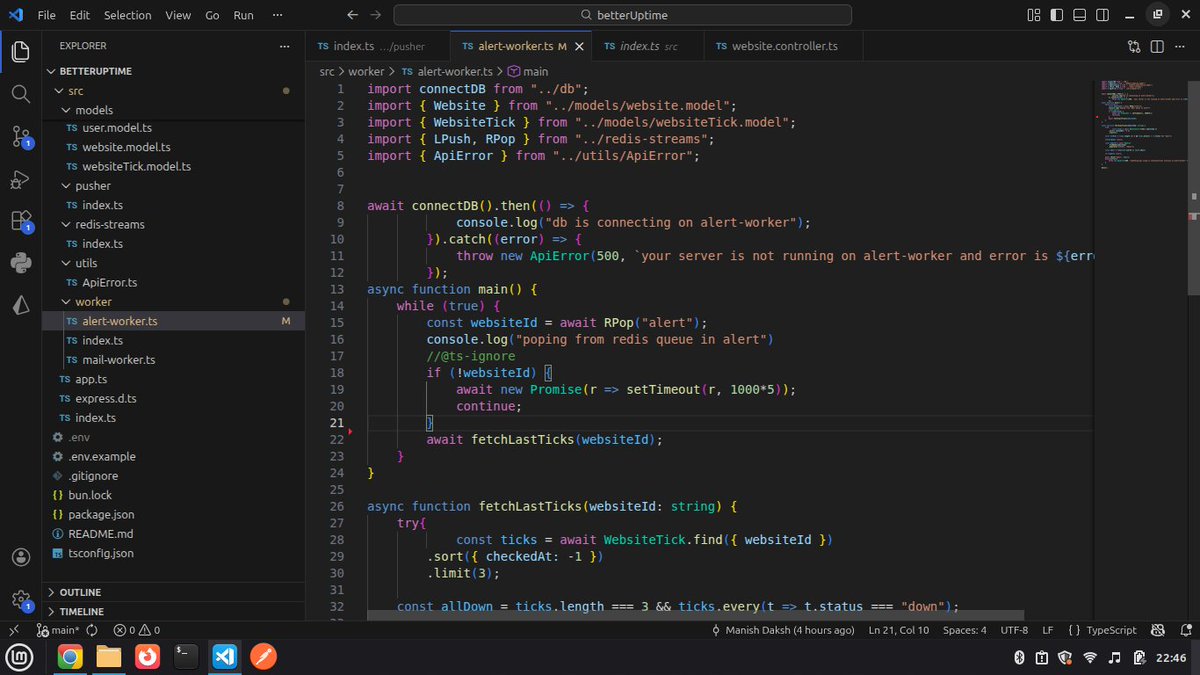The height and width of the screenshot is (675, 1200).
Task: Toggle the Secondary Side Bar layout button
Action: 1104,15
